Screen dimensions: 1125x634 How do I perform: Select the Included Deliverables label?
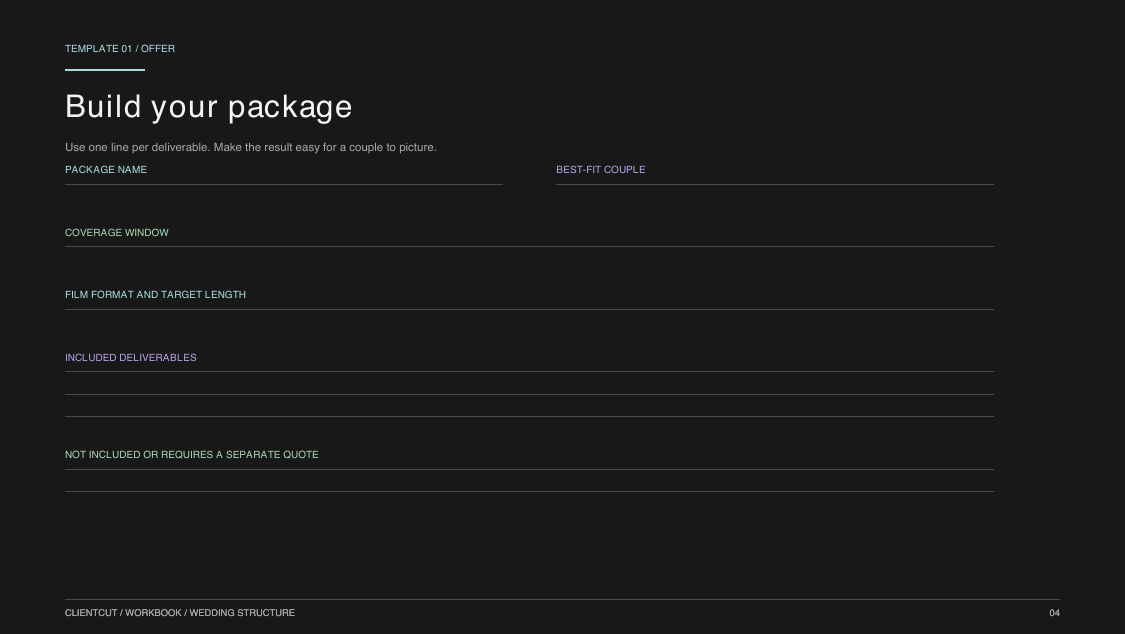pyautogui.click(x=131, y=358)
